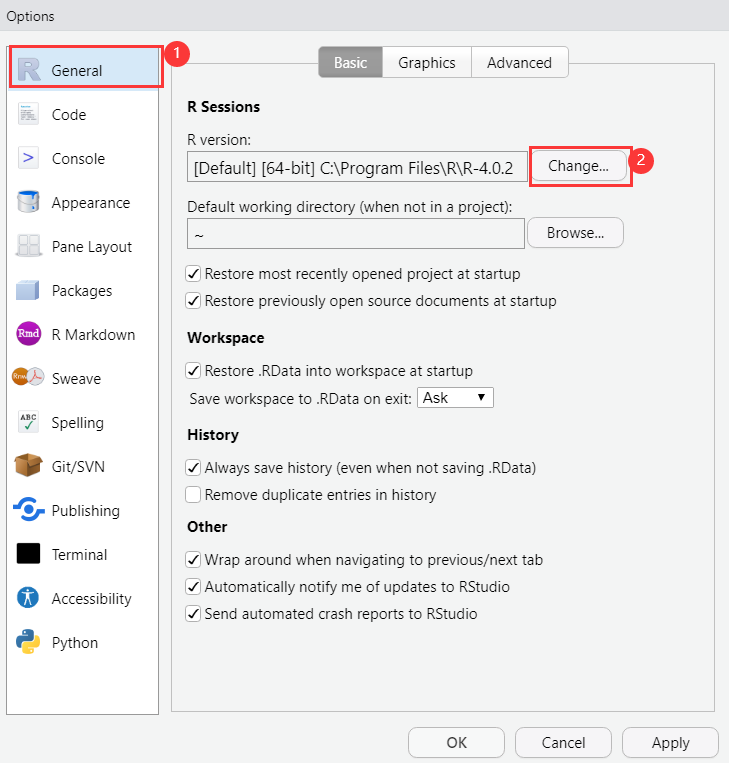Open the Terminal black square icon
Image resolution: width=729 pixels, height=763 pixels.
point(28,554)
